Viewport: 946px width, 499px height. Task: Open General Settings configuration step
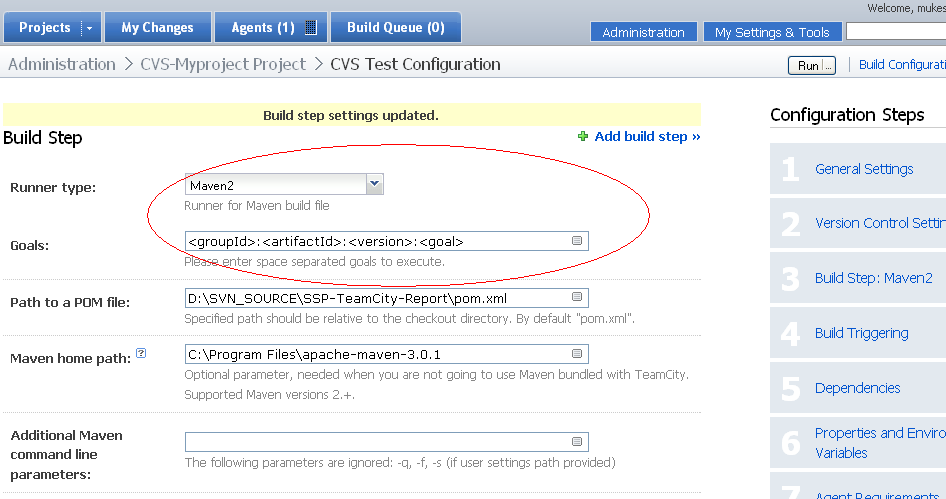pyautogui.click(x=864, y=169)
